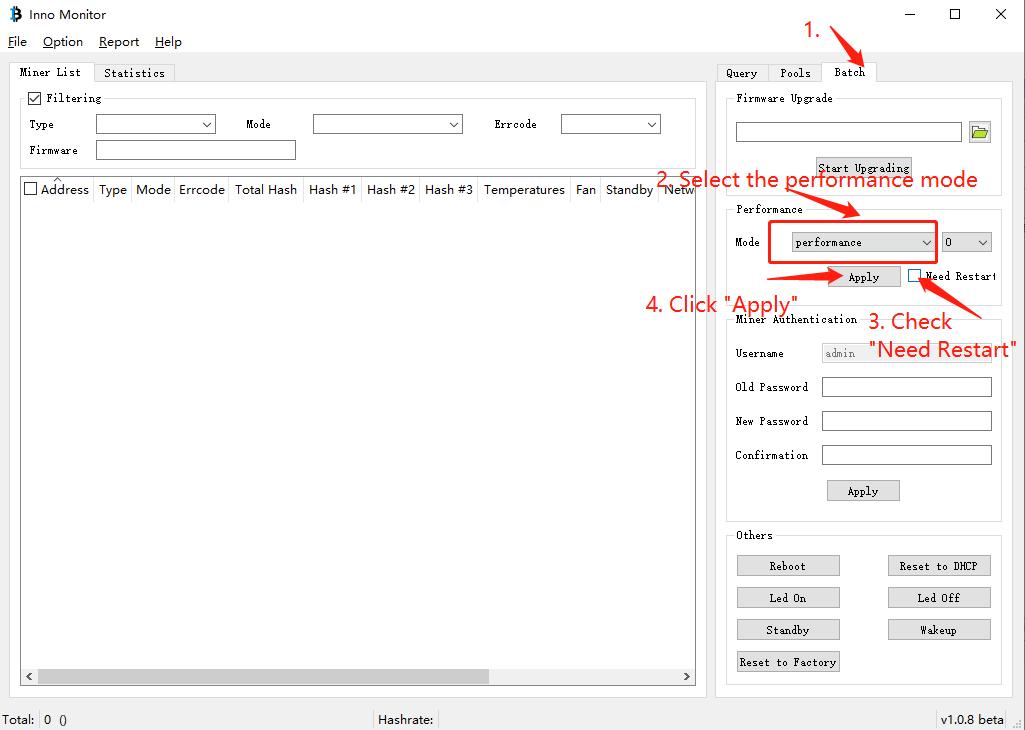This screenshot has height=730, width=1025.
Task: Open the Option menu
Action: [x=63, y=42]
